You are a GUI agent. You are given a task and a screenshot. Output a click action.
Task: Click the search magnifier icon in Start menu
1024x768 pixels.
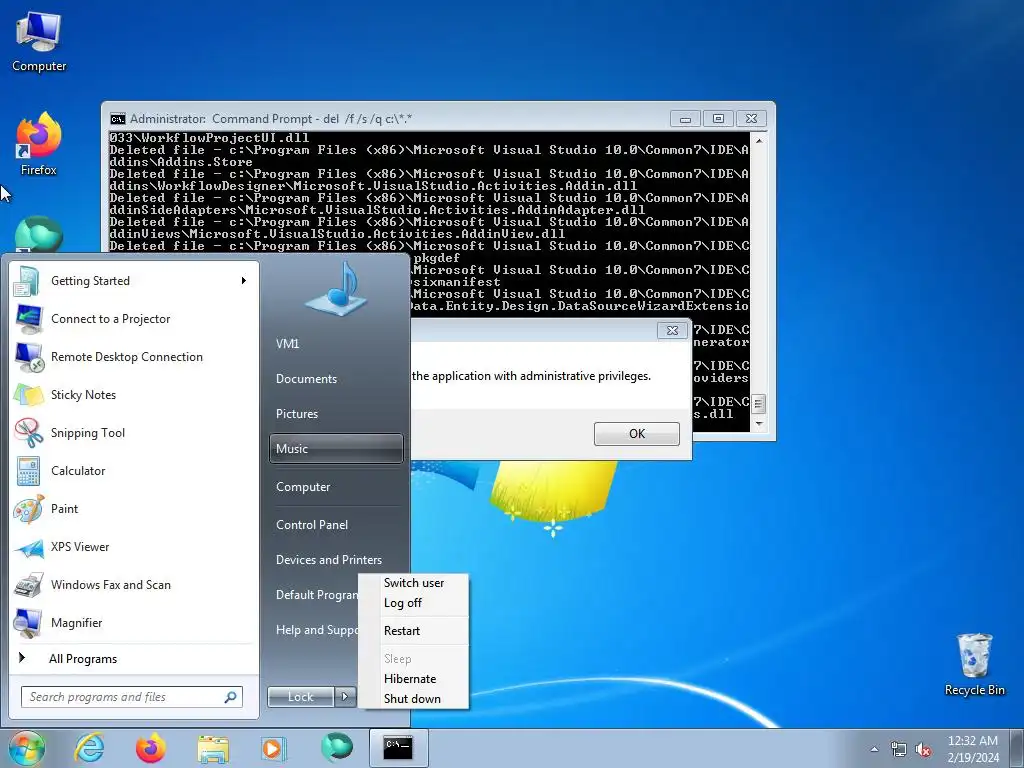point(231,697)
